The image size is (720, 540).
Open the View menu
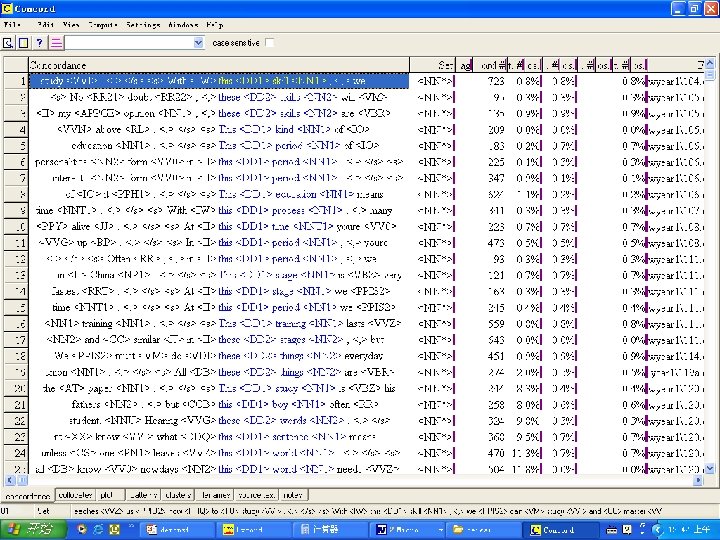71,25
